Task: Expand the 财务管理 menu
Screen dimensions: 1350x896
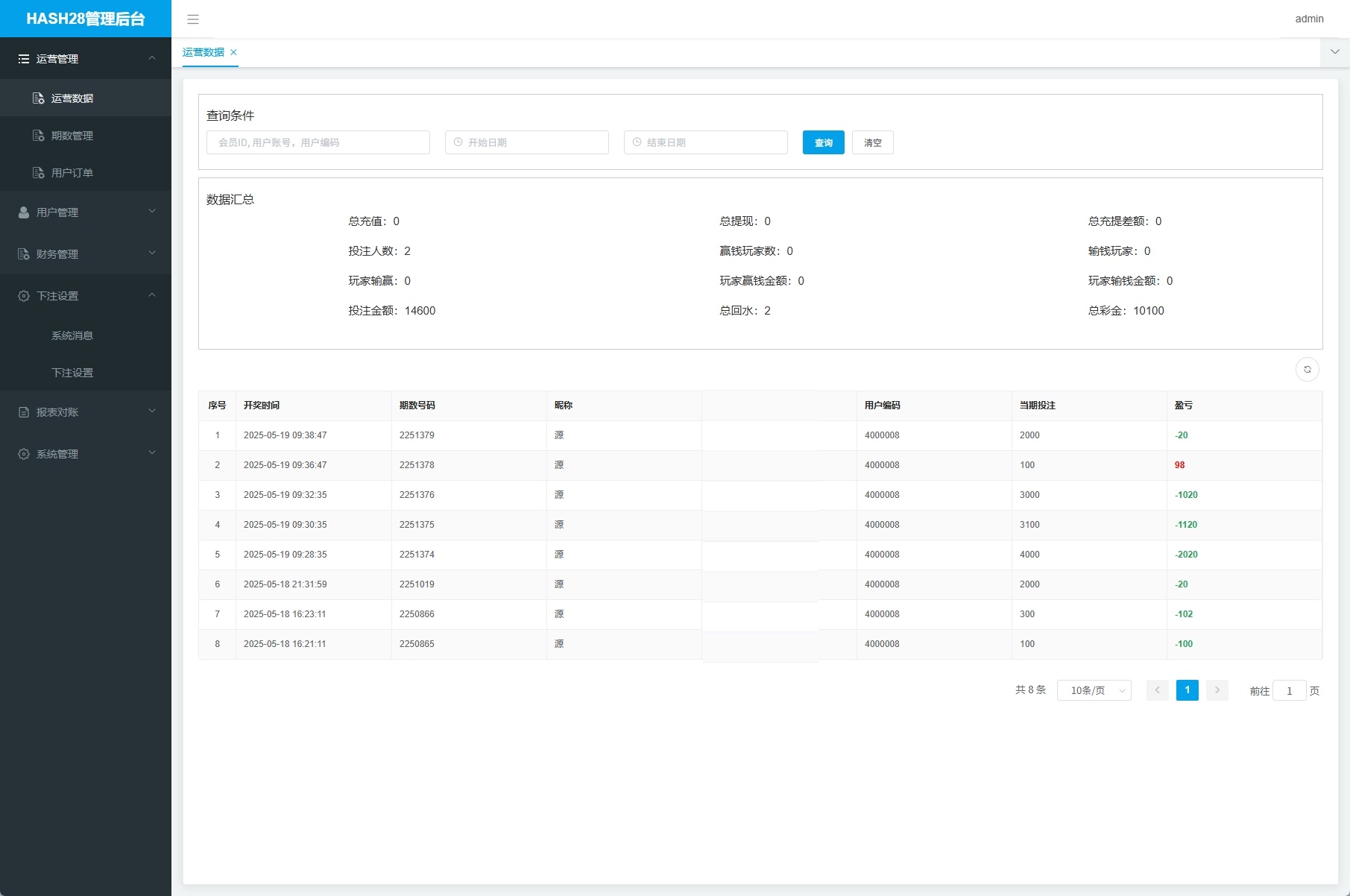Action: tap(86, 254)
